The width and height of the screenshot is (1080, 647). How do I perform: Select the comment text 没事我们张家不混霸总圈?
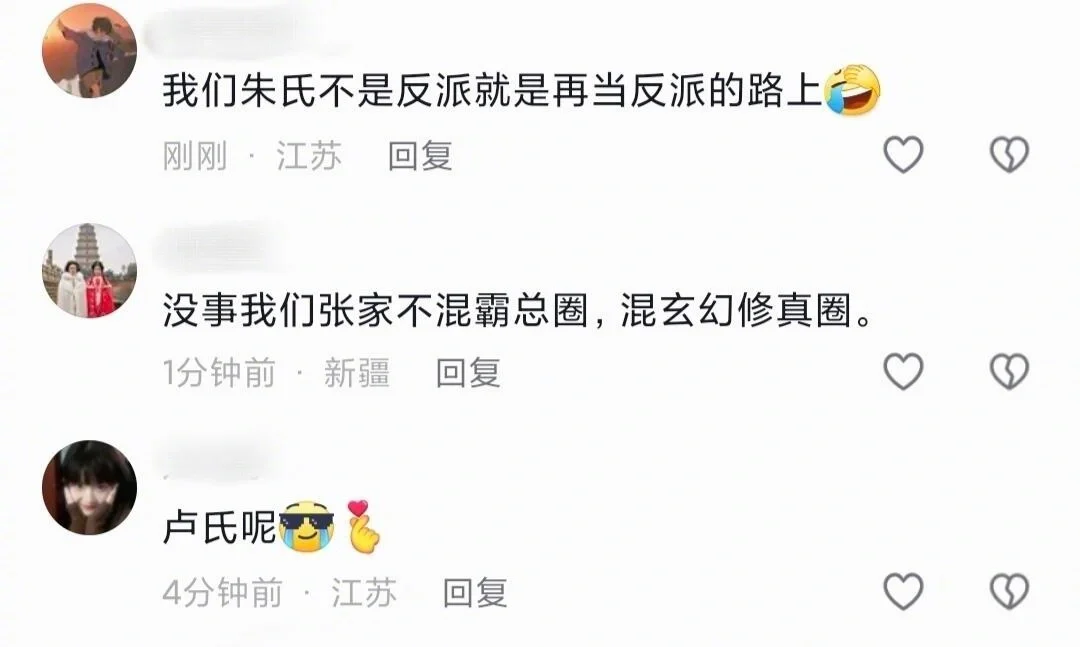375,310
